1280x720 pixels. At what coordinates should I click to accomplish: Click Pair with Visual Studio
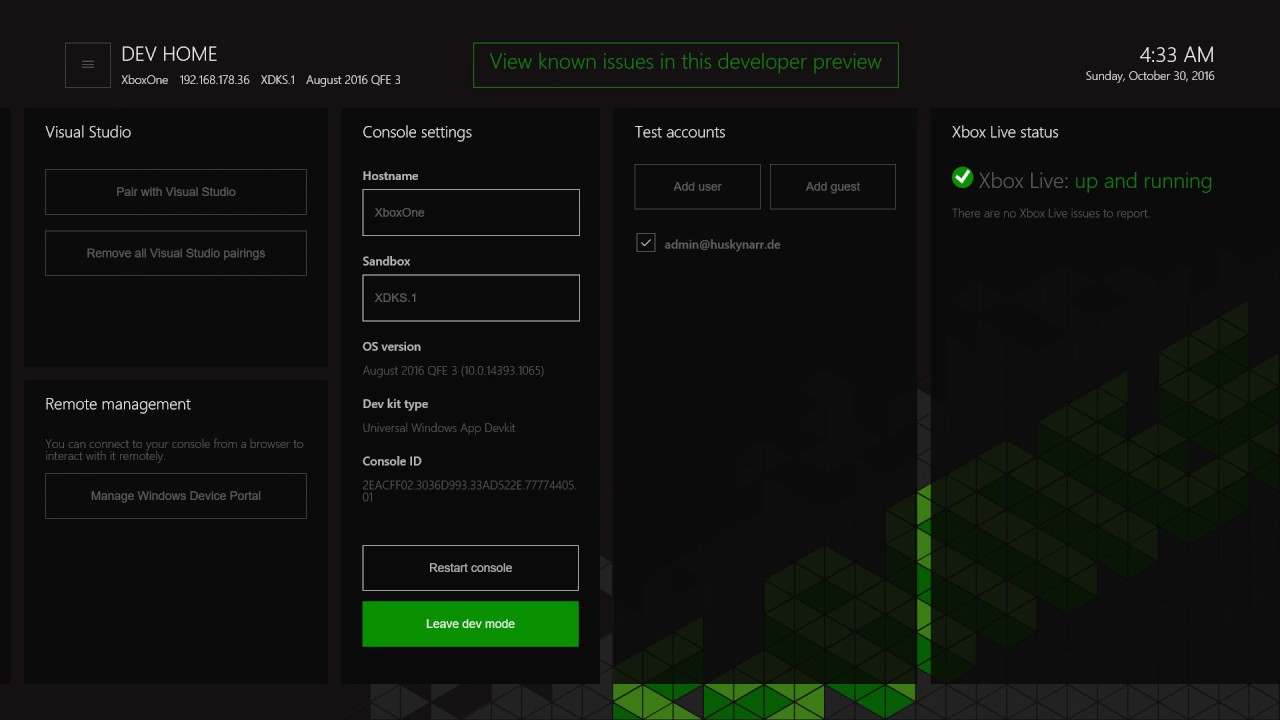(176, 192)
